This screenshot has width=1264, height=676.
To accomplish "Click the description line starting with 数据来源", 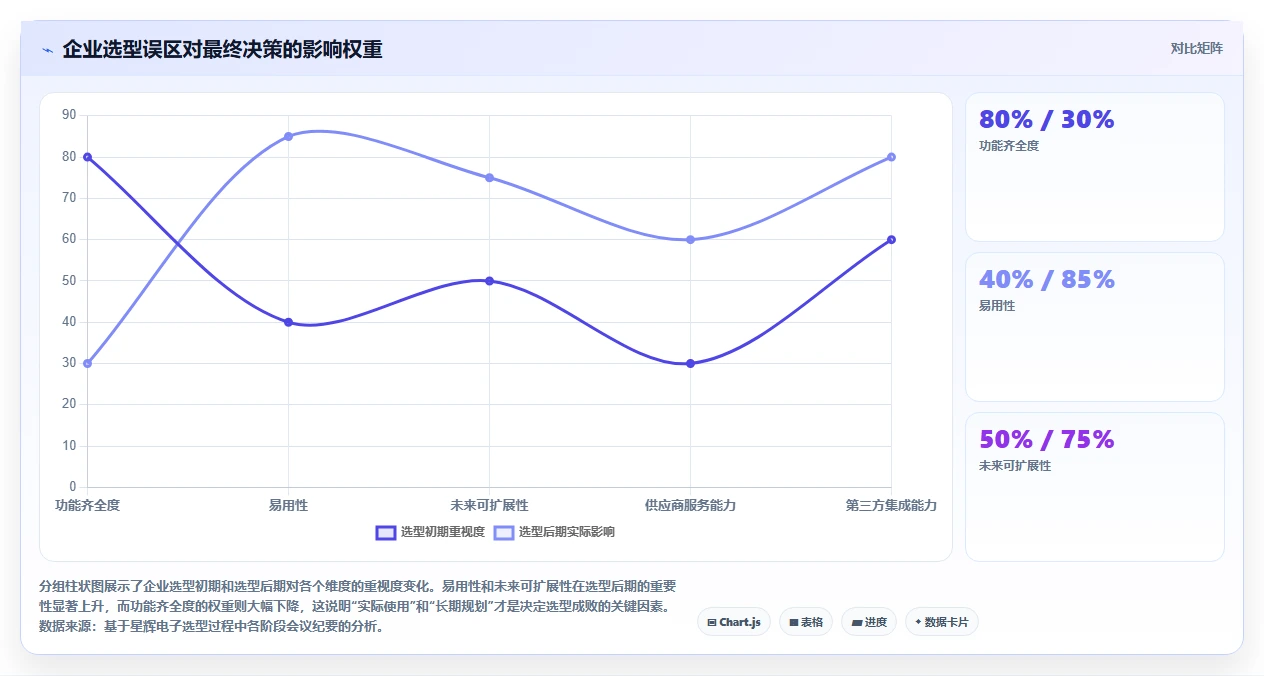I will click(211, 627).
